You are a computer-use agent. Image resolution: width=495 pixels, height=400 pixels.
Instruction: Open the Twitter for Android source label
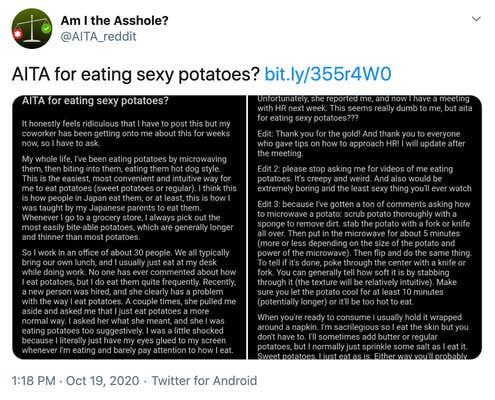(x=204, y=381)
